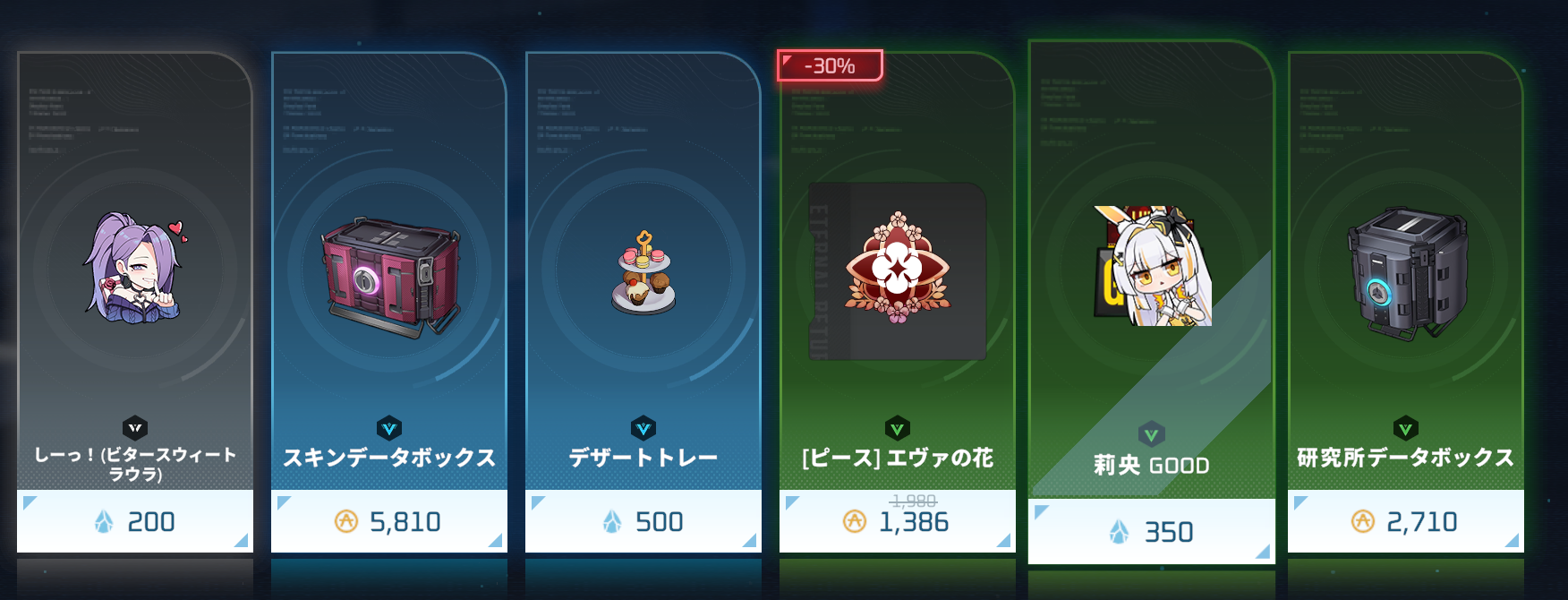1568x600 pixels.
Task: Purchase research data box for 2,710
Action: click(x=1406, y=521)
